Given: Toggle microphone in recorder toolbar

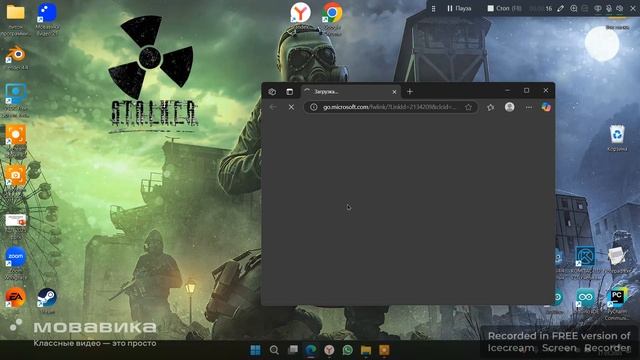Looking at the screenshot, I should click(x=609, y=8).
